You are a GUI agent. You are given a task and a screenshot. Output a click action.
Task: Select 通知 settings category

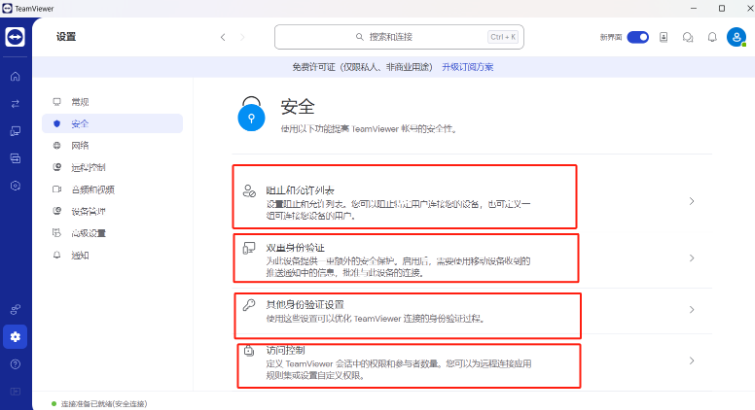pos(112,255)
